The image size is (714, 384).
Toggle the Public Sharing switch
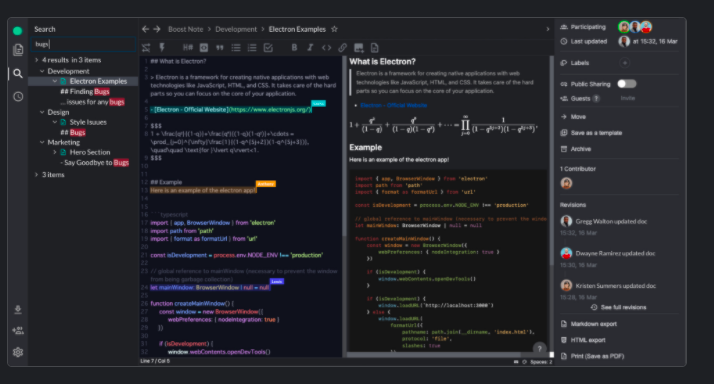point(627,84)
